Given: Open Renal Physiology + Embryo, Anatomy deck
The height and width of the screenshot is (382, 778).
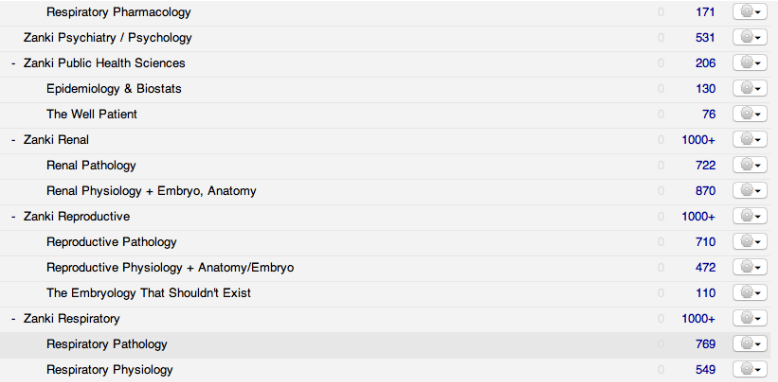Looking at the screenshot, I should pyautogui.click(x=151, y=191).
